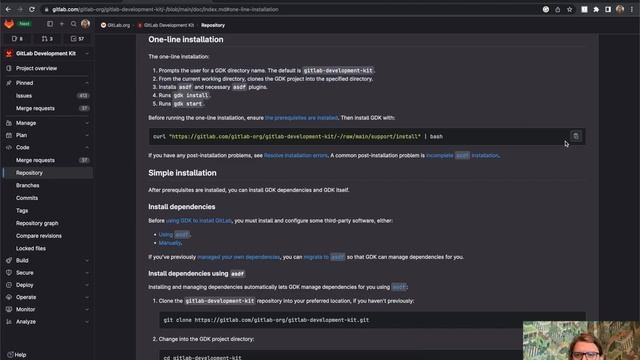Toggle the browser side panel icon
The height and width of the screenshot is (360, 640).
point(608,9)
